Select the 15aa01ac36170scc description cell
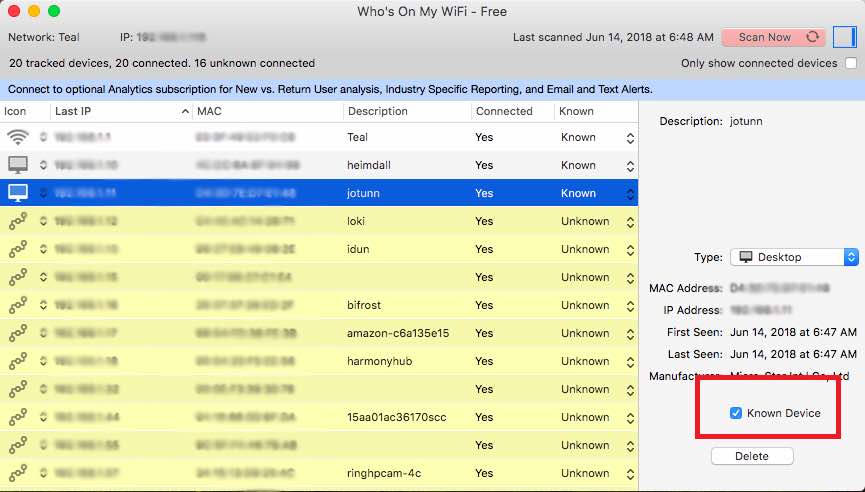 pyautogui.click(x=397, y=418)
